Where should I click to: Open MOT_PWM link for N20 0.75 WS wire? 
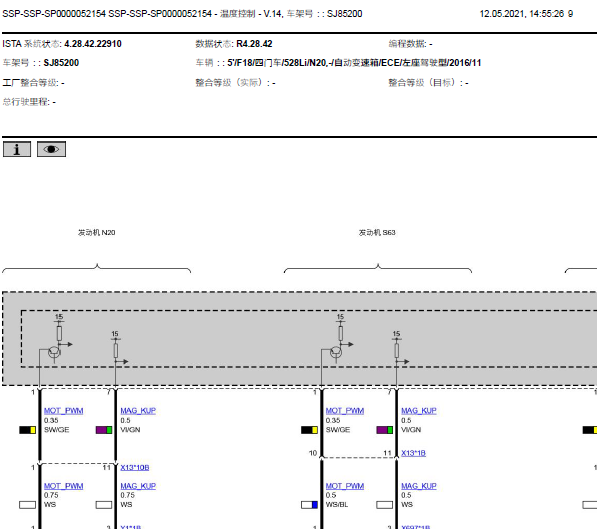pos(64,486)
